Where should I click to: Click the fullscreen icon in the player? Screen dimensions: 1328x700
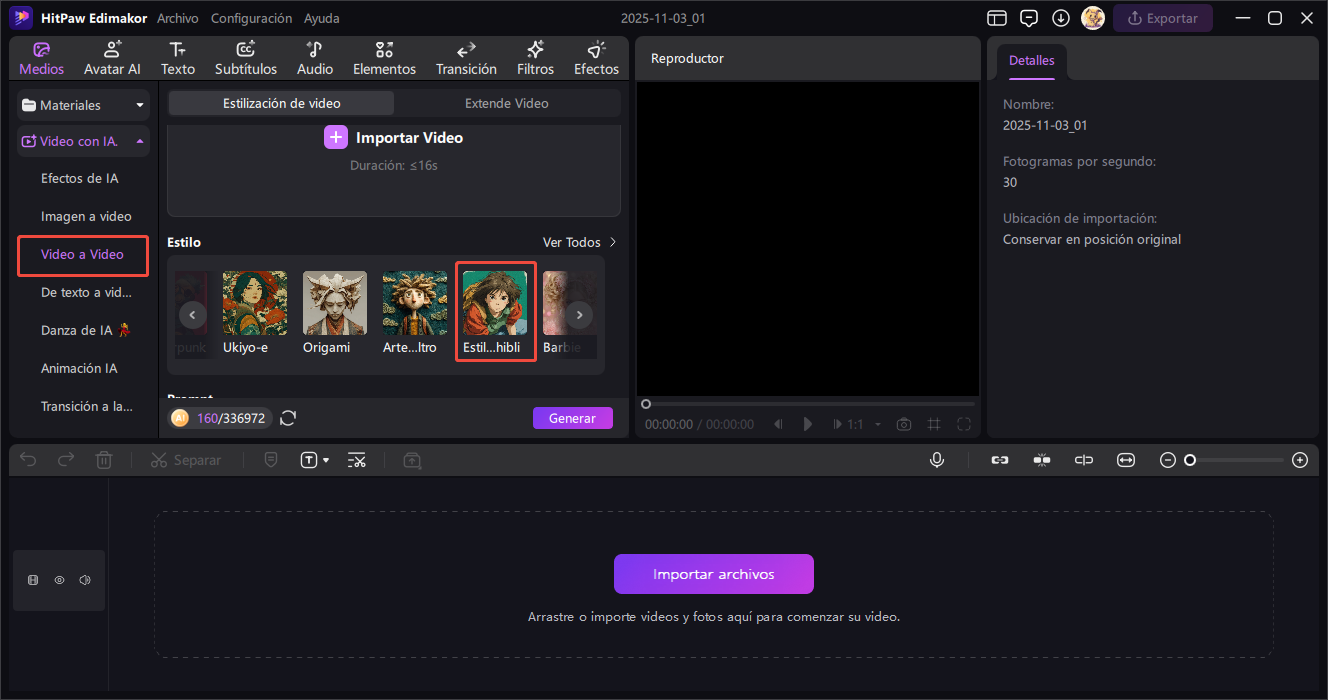point(964,424)
